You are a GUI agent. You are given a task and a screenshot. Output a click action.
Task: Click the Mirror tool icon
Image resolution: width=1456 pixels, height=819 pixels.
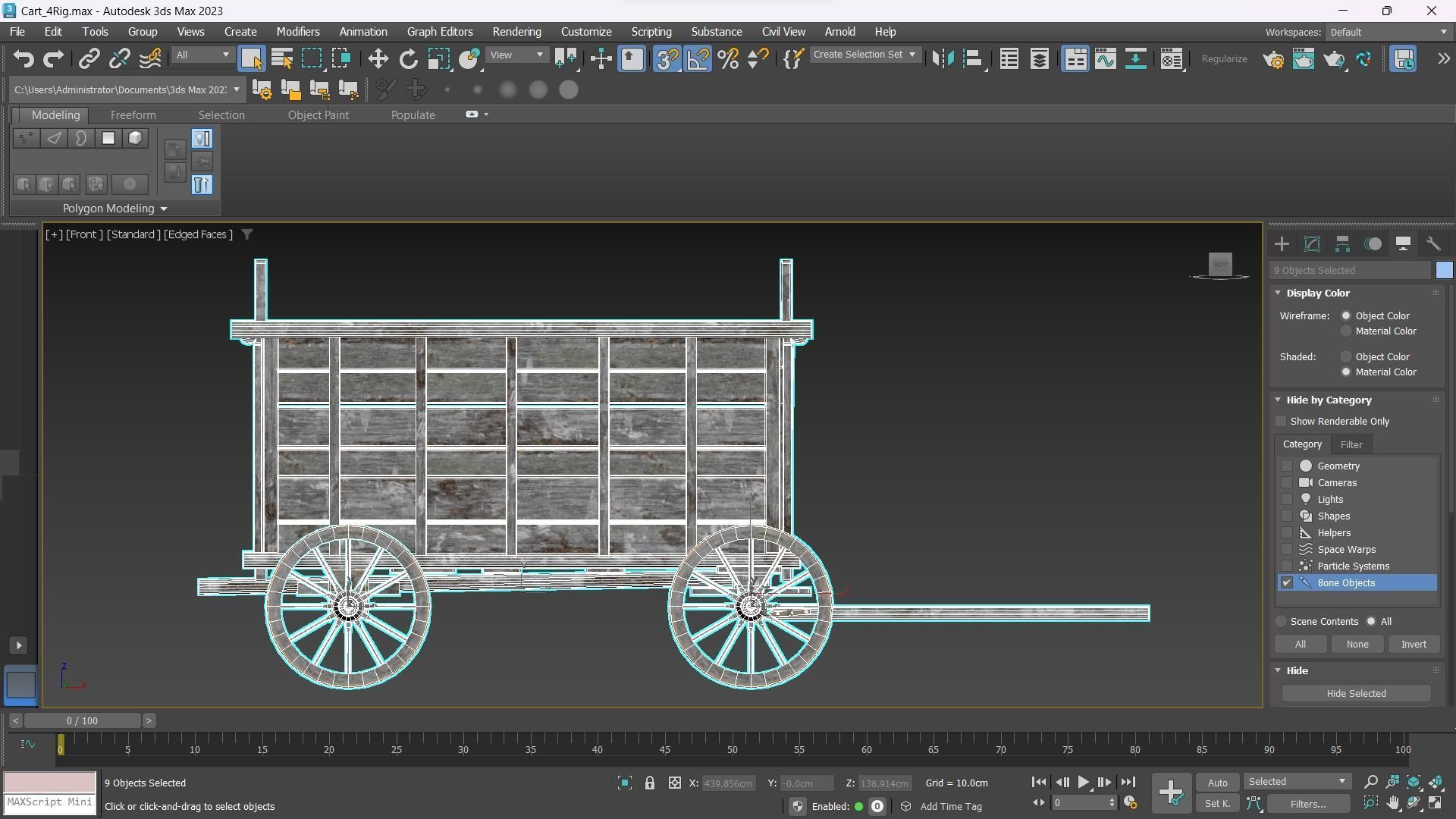[x=943, y=59]
